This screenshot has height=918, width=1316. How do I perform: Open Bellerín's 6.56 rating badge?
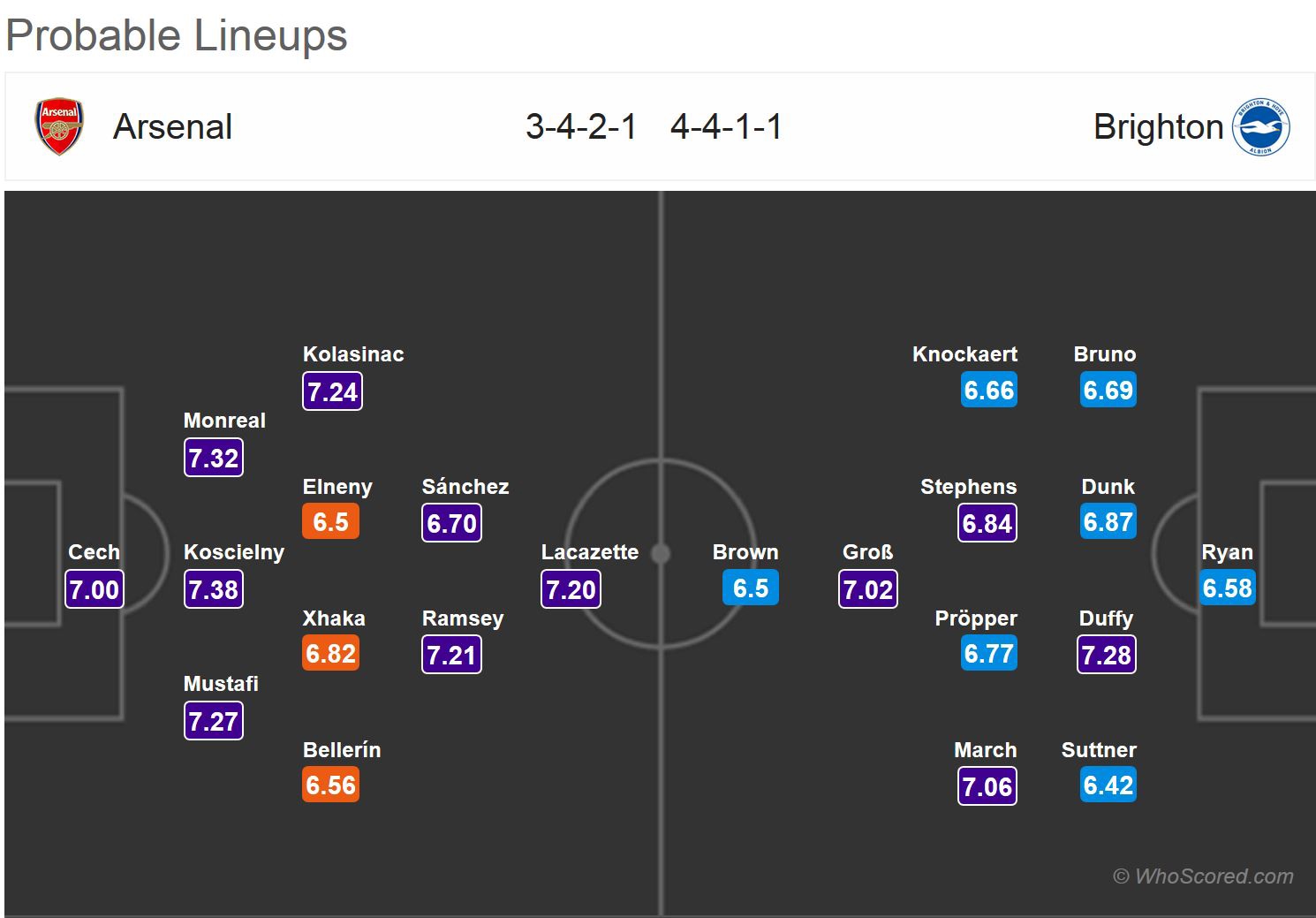pos(330,785)
